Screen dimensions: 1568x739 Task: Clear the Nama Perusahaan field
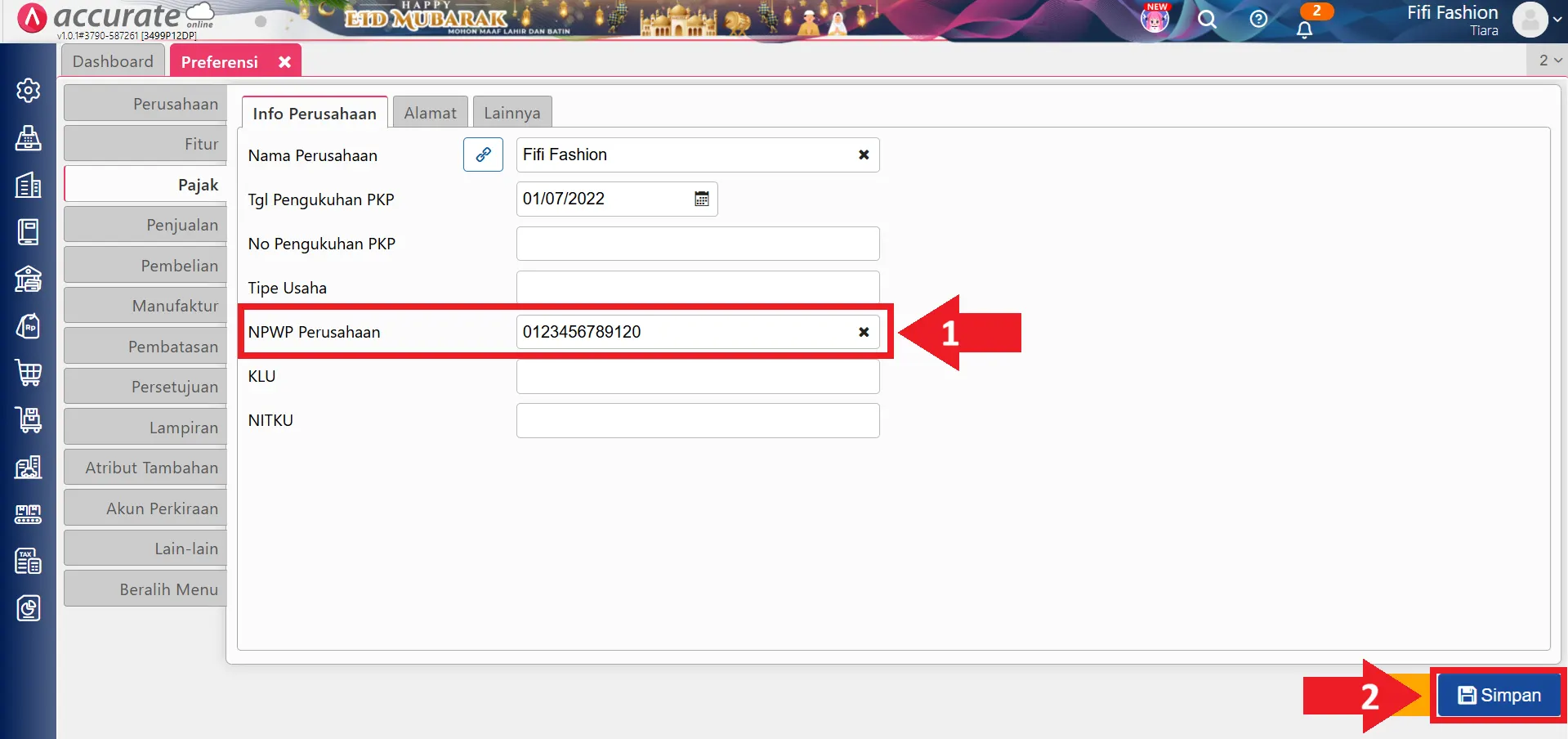[863, 155]
